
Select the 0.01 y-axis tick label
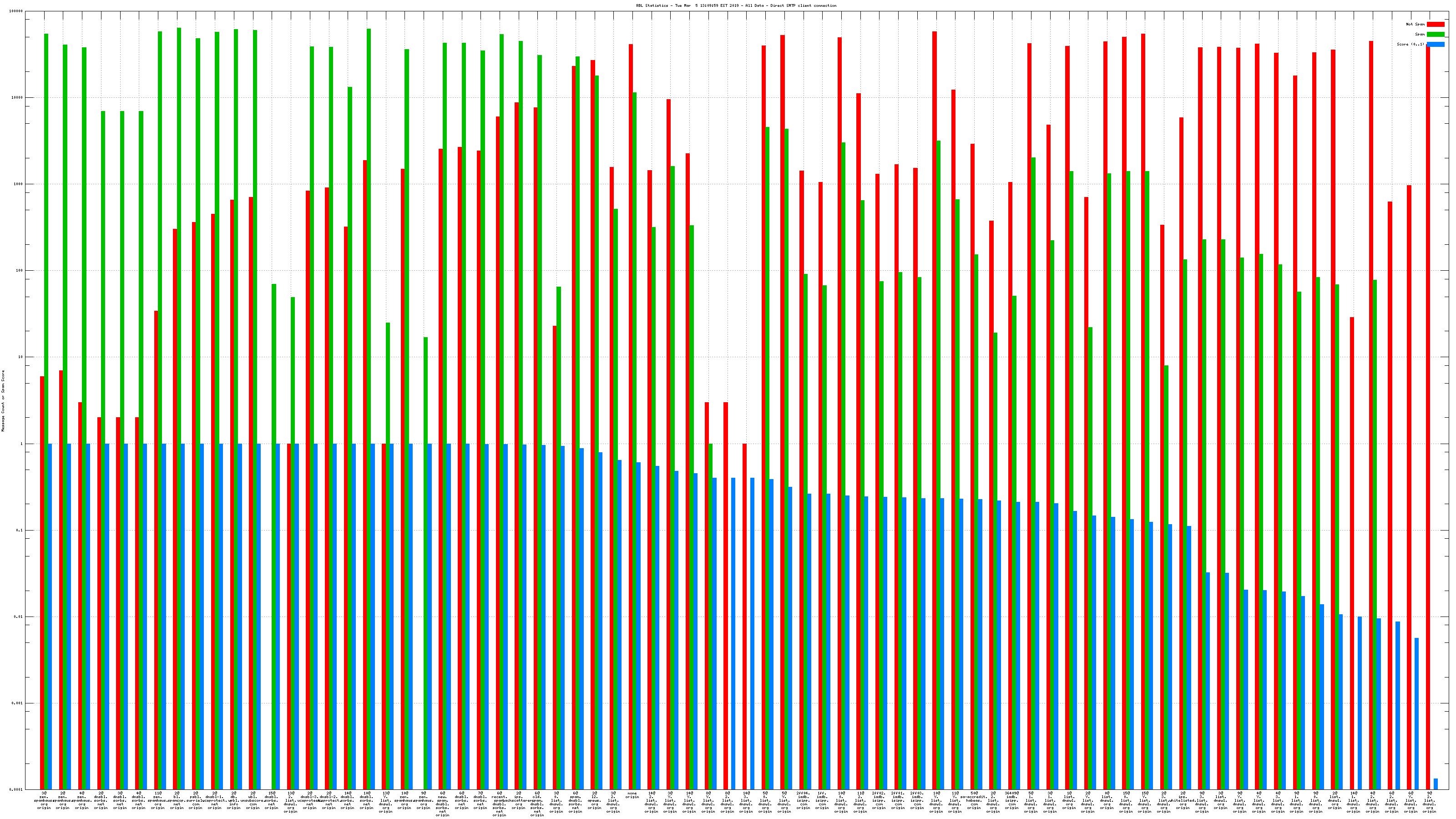19,617
